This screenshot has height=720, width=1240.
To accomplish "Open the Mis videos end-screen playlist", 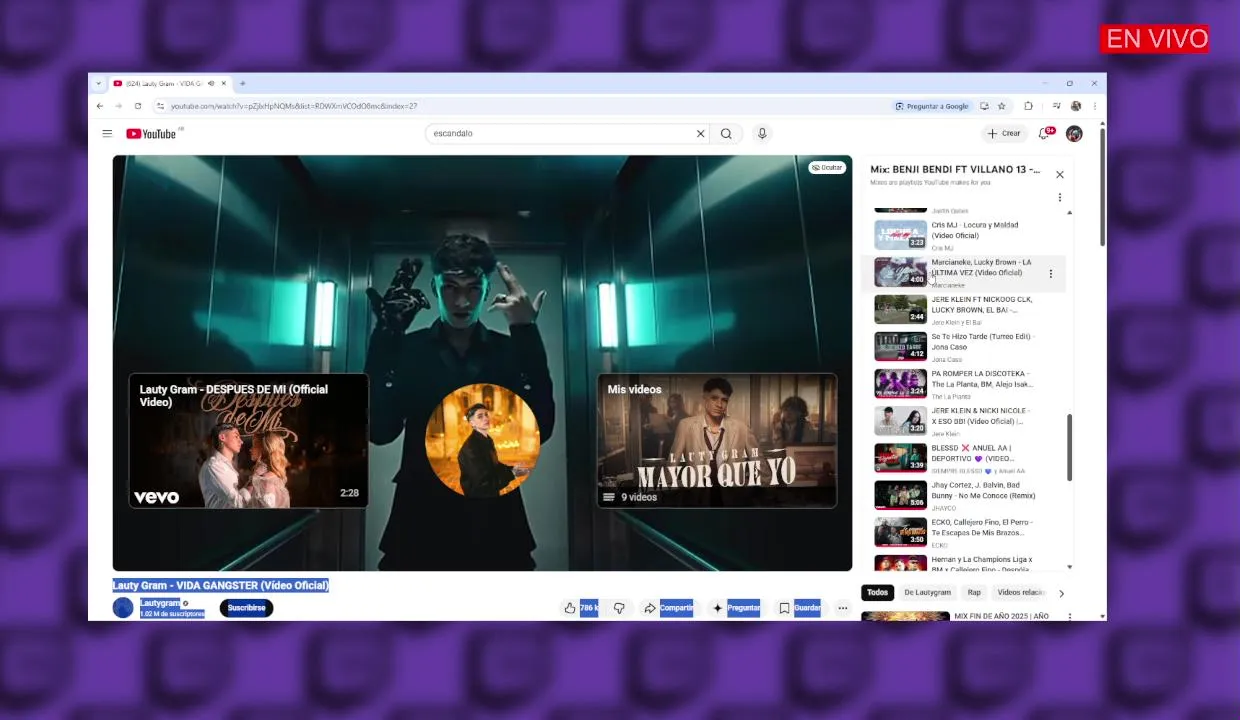I will pos(717,441).
